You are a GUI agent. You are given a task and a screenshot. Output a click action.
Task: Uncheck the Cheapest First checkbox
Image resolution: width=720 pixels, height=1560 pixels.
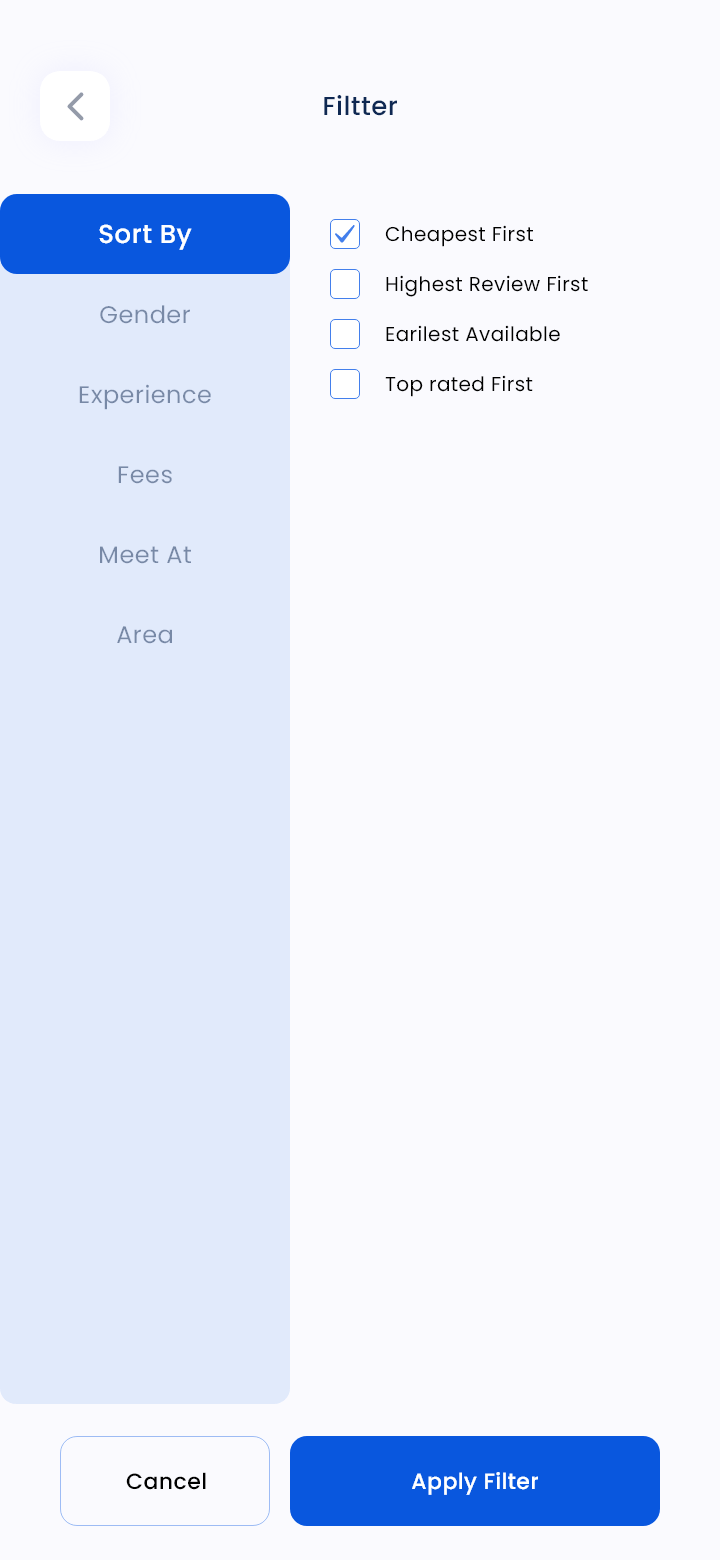click(x=345, y=234)
